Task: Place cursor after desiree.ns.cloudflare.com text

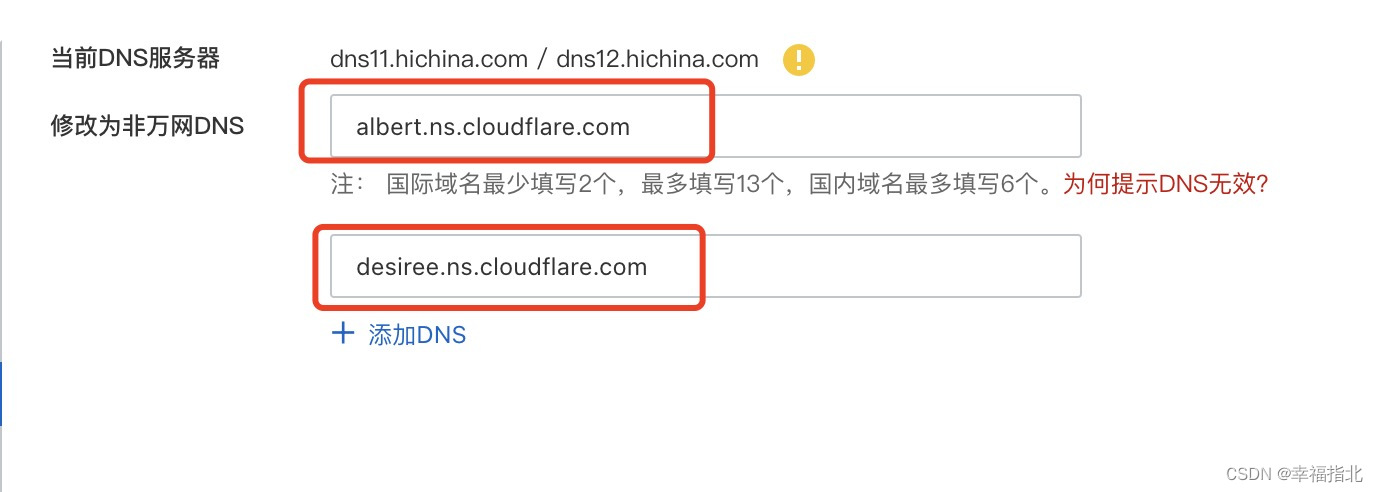Action: tap(649, 267)
